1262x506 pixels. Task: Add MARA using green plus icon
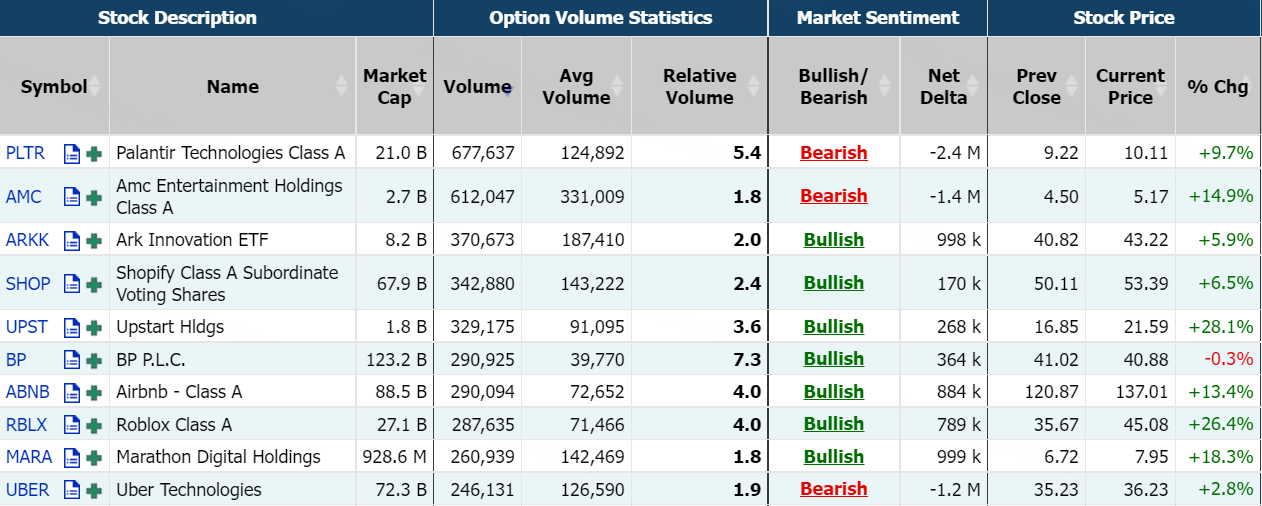click(x=94, y=457)
